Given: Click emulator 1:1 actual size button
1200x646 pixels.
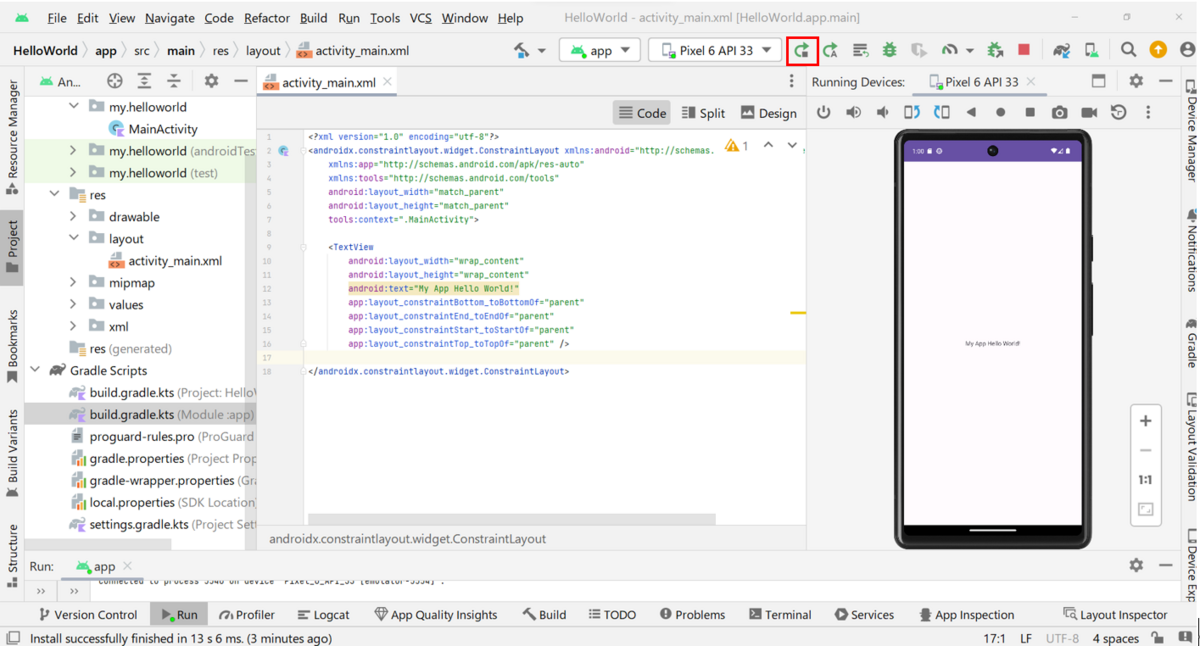Looking at the screenshot, I should pos(1146,480).
